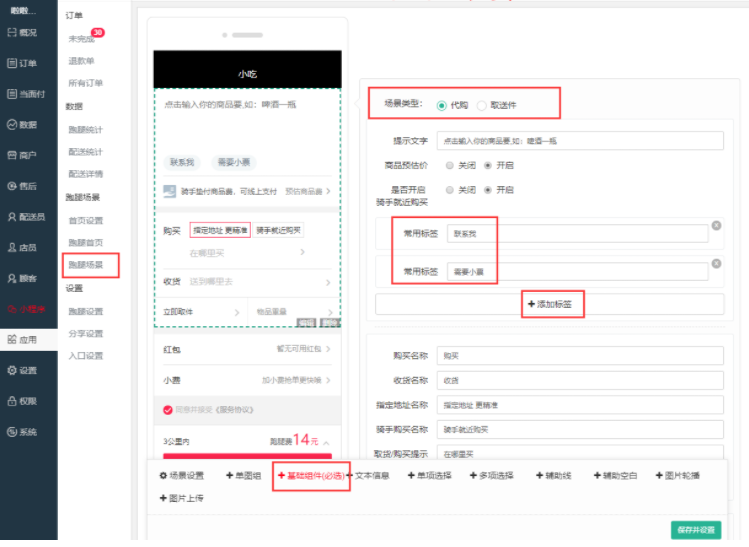Open 配送员 couriers in sidebar
The width and height of the screenshot is (749, 547).
coord(26,217)
